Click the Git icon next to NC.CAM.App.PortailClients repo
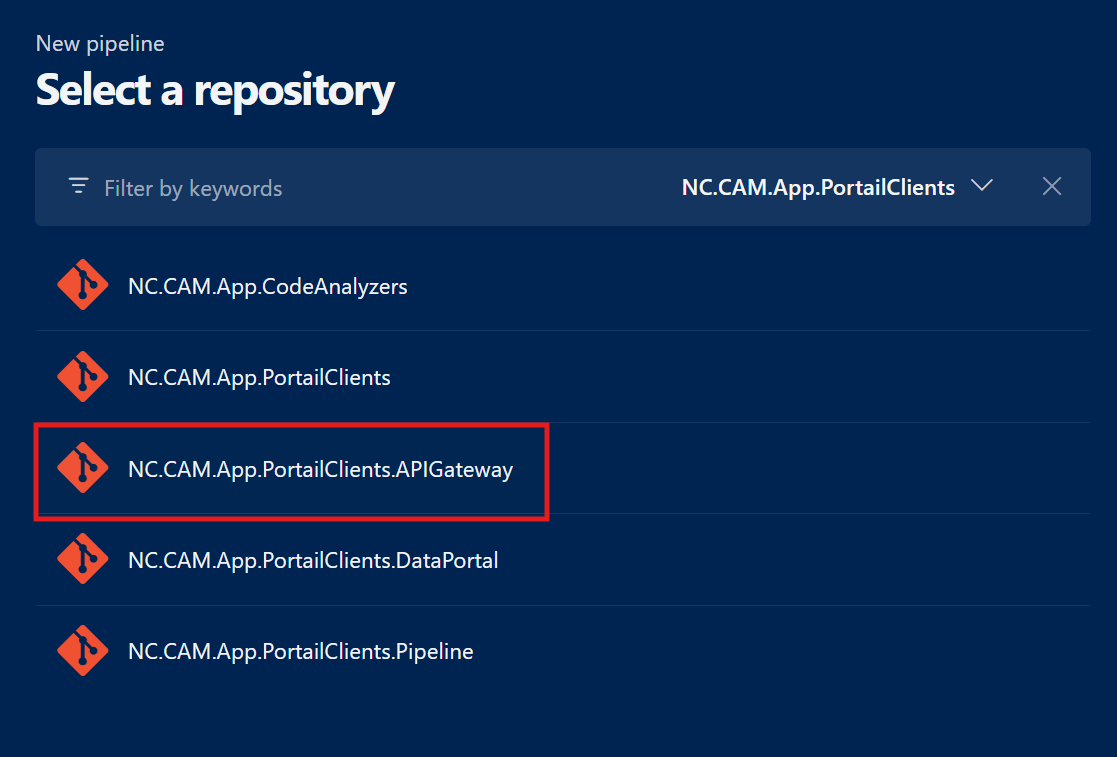This screenshot has height=757, width=1117. pyautogui.click(x=82, y=377)
